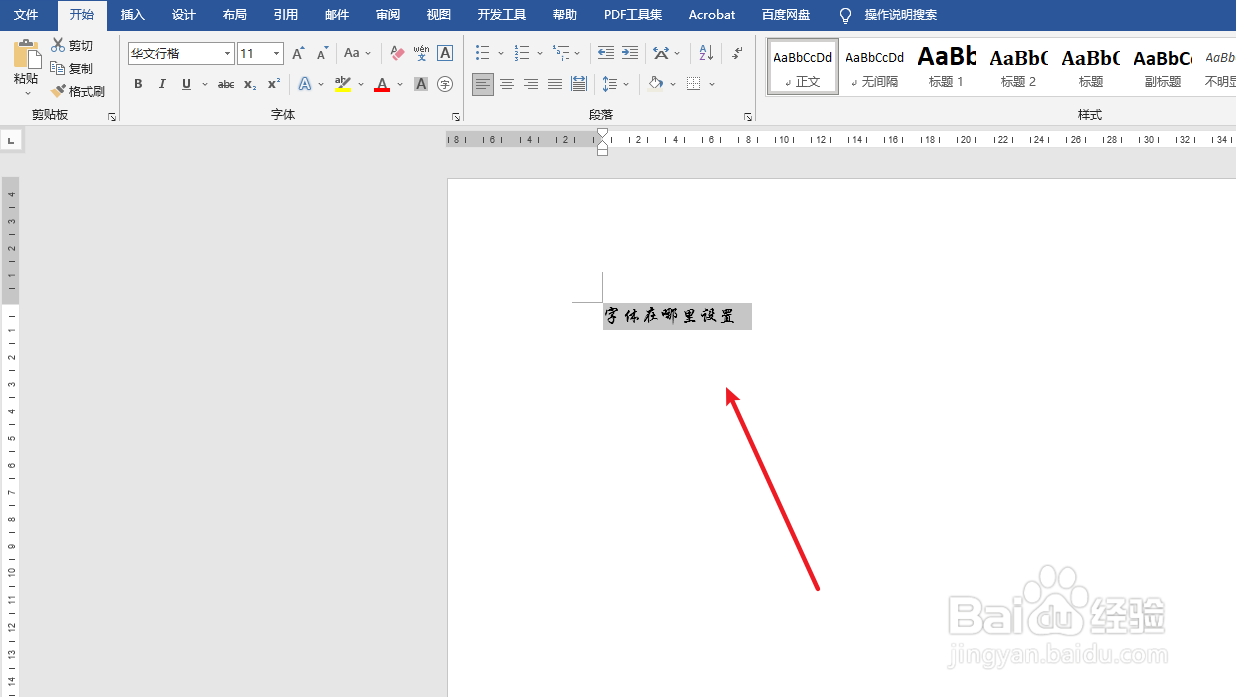Apply the character border icon
This screenshot has height=697, width=1236.
tap(445, 53)
